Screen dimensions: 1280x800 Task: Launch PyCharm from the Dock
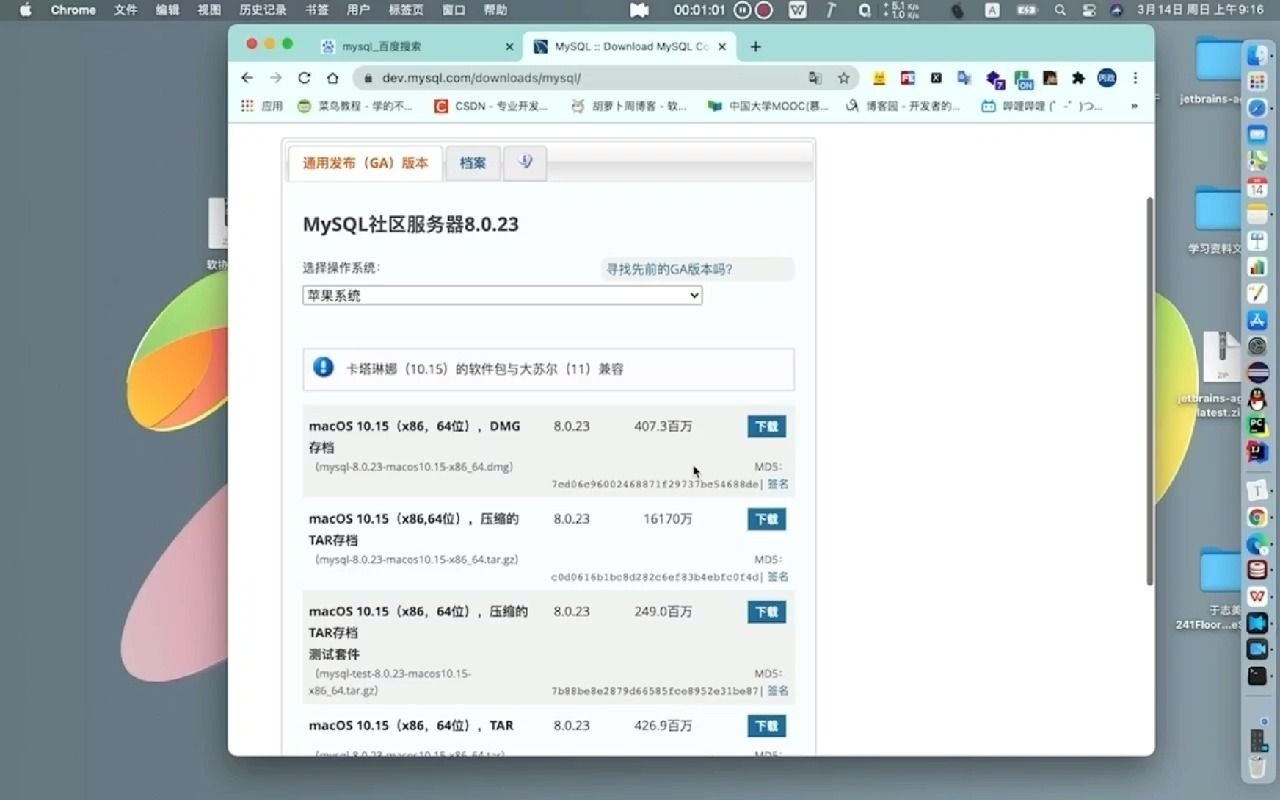coord(1257,424)
